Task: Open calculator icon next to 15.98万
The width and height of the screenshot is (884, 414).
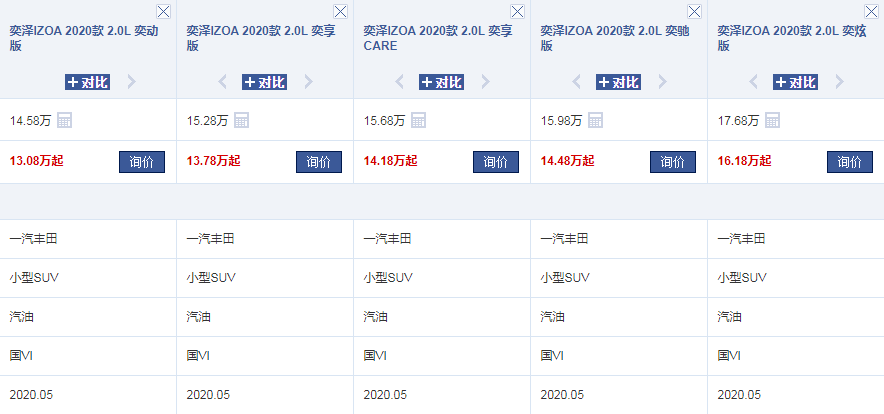Action: point(595,120)
